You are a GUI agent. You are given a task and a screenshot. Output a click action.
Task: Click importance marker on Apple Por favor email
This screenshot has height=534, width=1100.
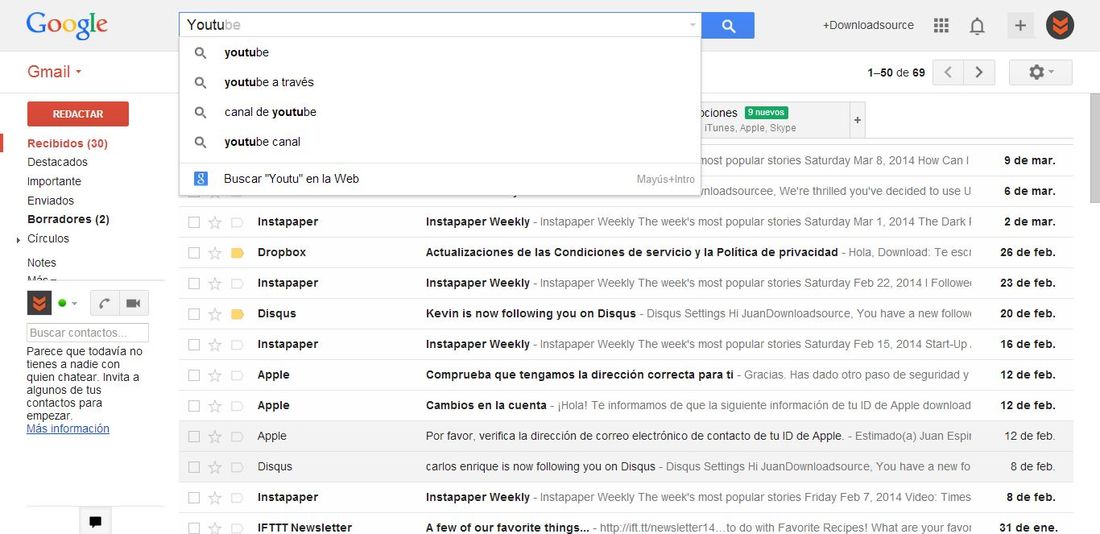(237, 436)
